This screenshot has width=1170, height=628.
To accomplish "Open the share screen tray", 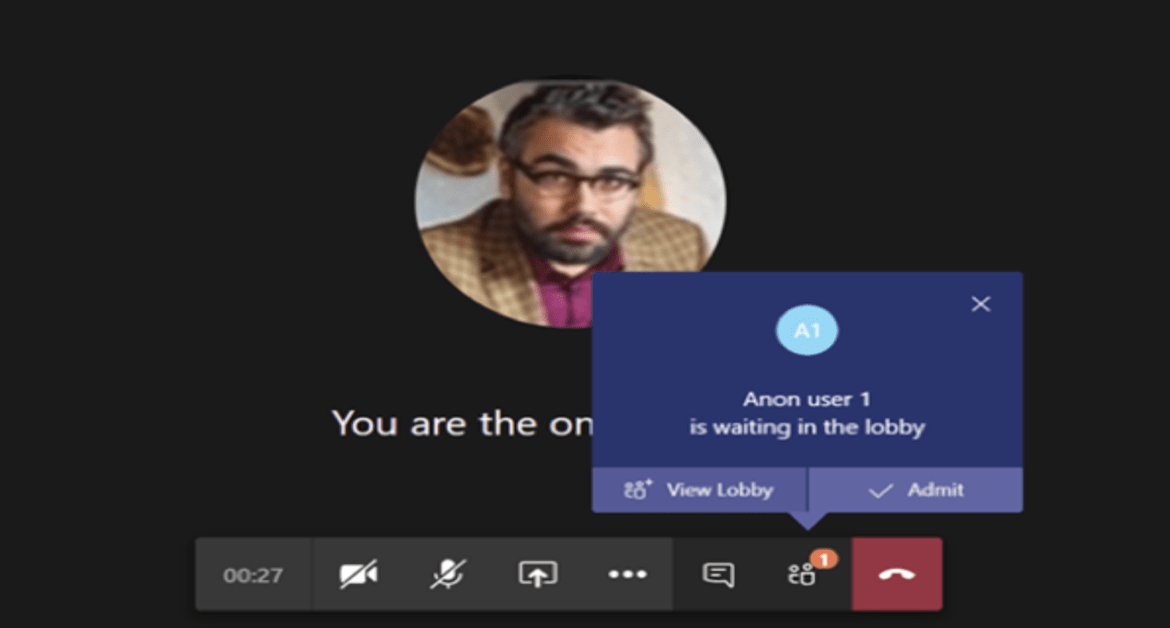I will pos(537,574).
